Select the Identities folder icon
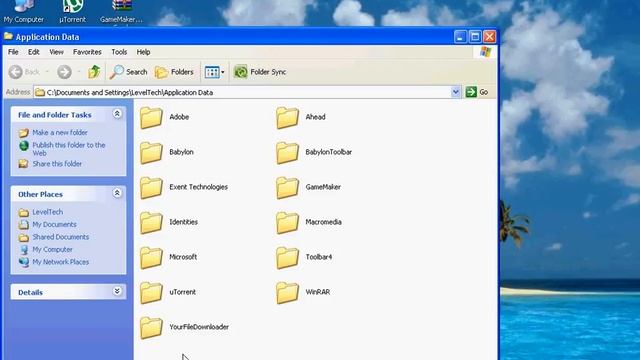 click(x=151, y=223)
